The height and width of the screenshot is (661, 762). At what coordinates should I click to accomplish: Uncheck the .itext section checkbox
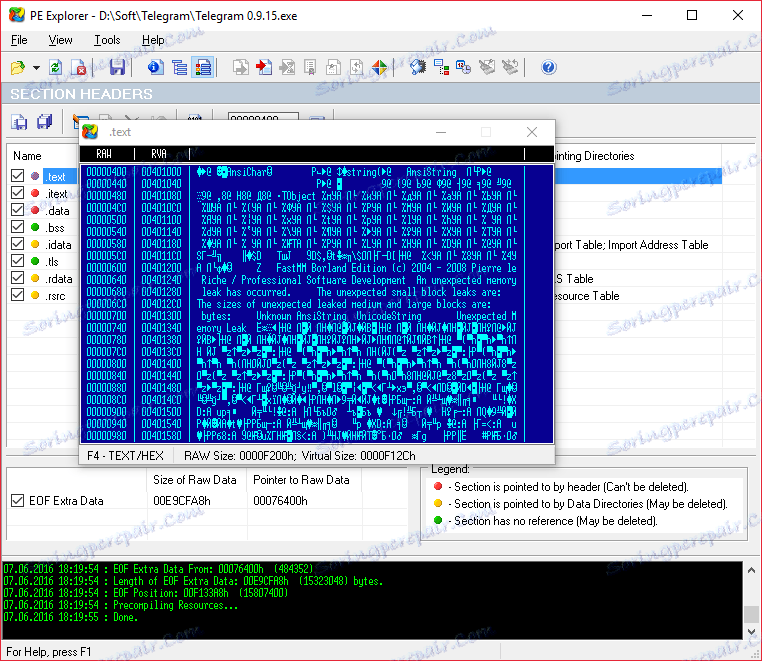(17, 194)
